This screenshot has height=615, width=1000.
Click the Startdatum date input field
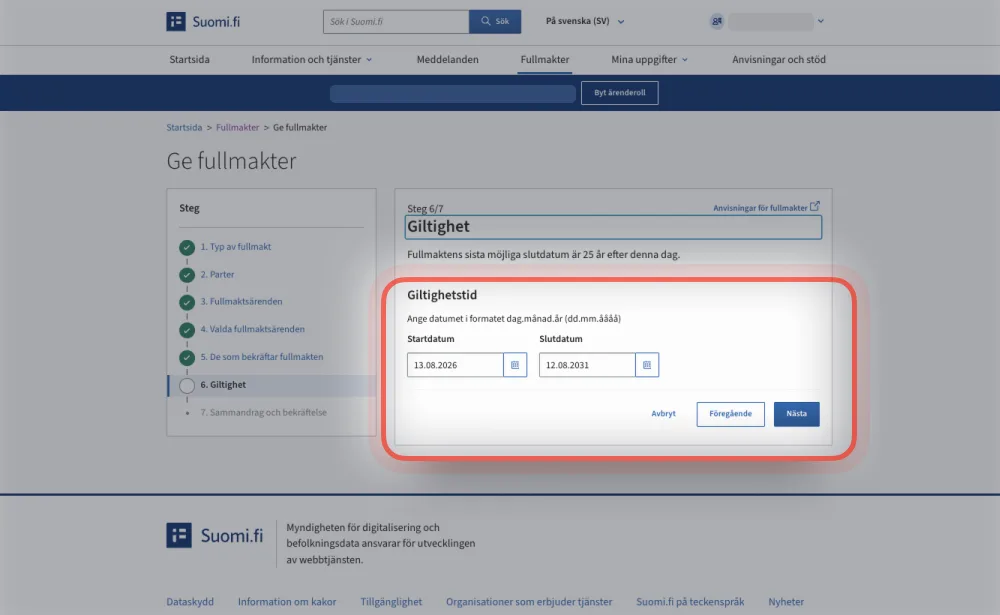click(x=455, y=365)
